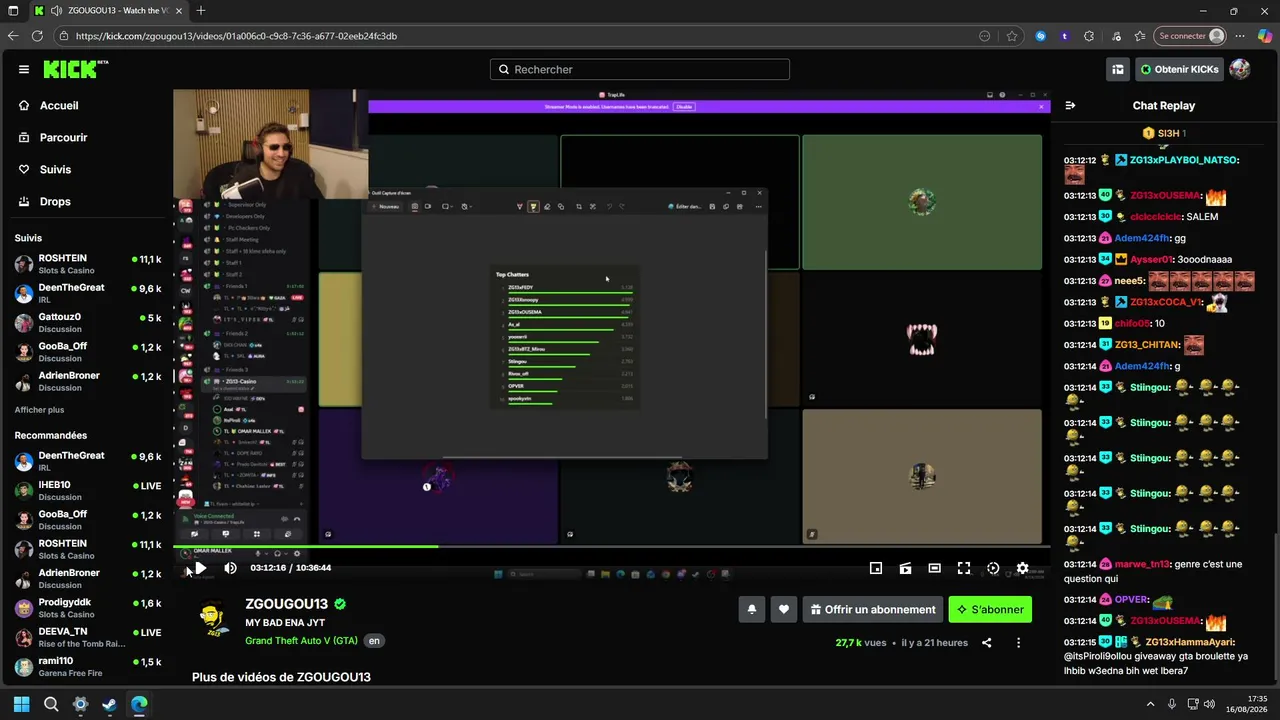
Task: Open IHEB10 recommended channel
Action: click(87, 491)
